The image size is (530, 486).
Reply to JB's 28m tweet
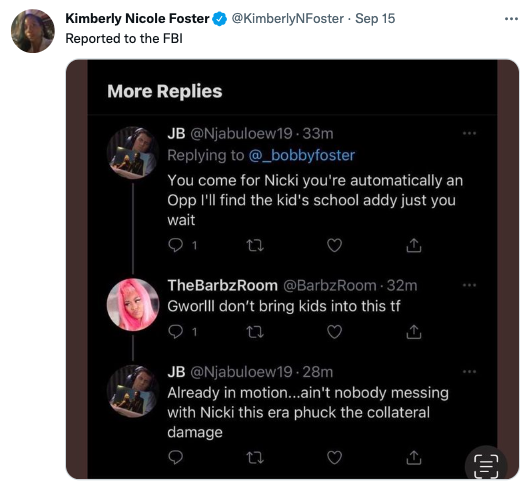[x=176, y=458]
